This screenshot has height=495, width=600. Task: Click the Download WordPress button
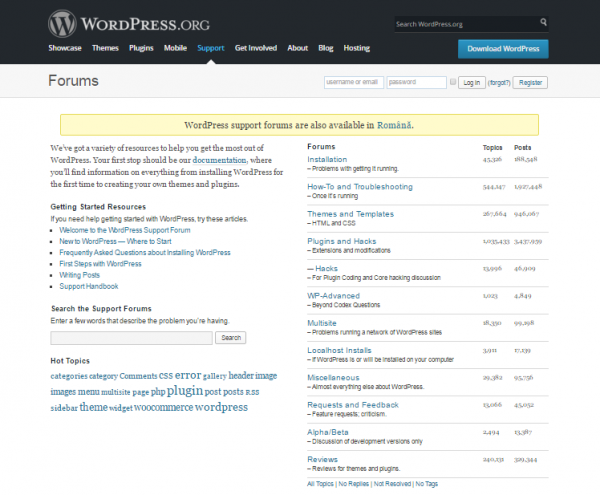coord(503,49)
